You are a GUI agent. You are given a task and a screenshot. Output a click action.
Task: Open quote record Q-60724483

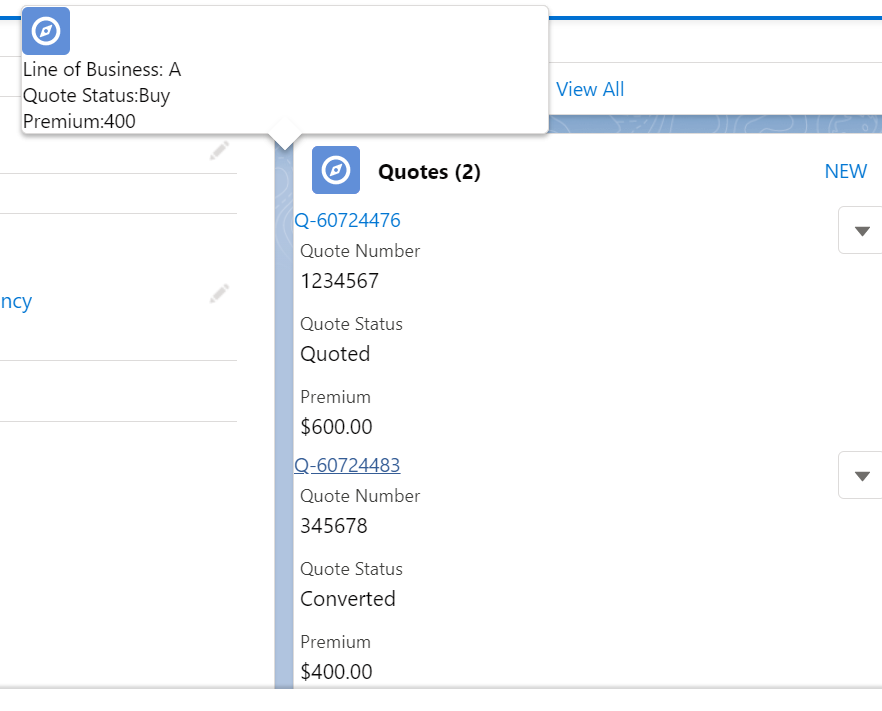pos(347,465)
